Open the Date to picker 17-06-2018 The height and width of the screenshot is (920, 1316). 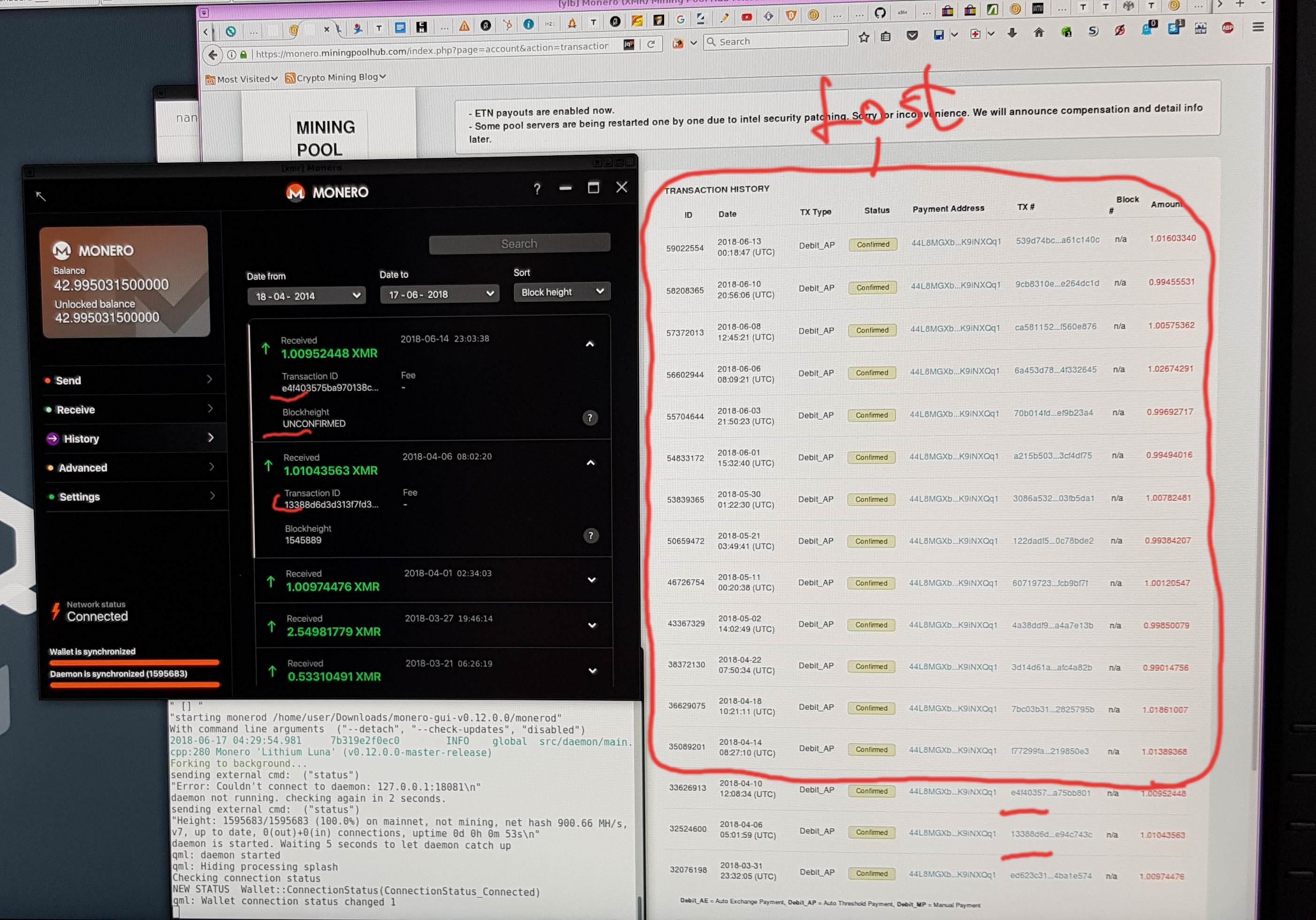point(440,294)
